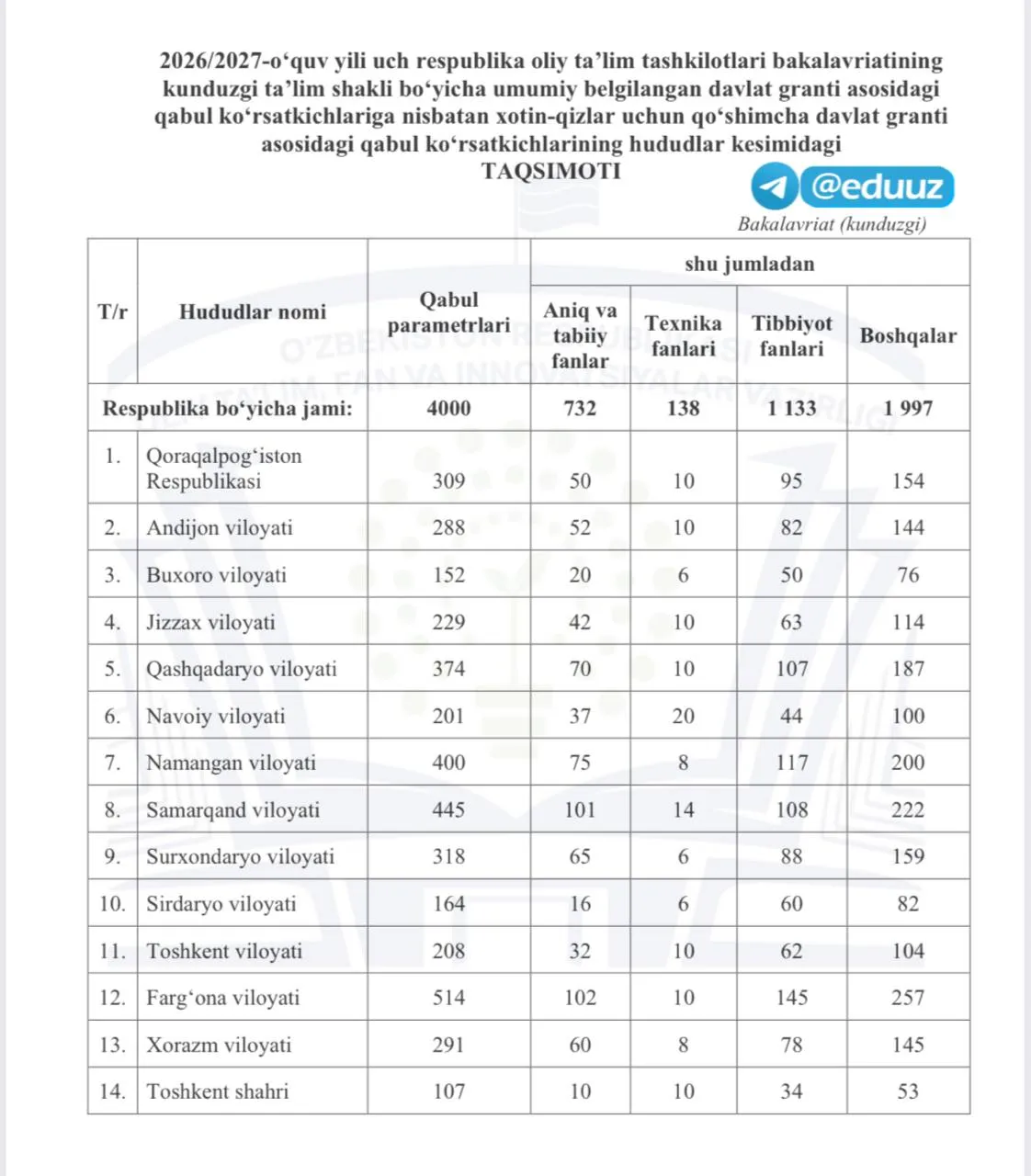Select the shu jumladan merged header
The width and height of the screenshot is (1031, 1176).
(x=749, y=263)
